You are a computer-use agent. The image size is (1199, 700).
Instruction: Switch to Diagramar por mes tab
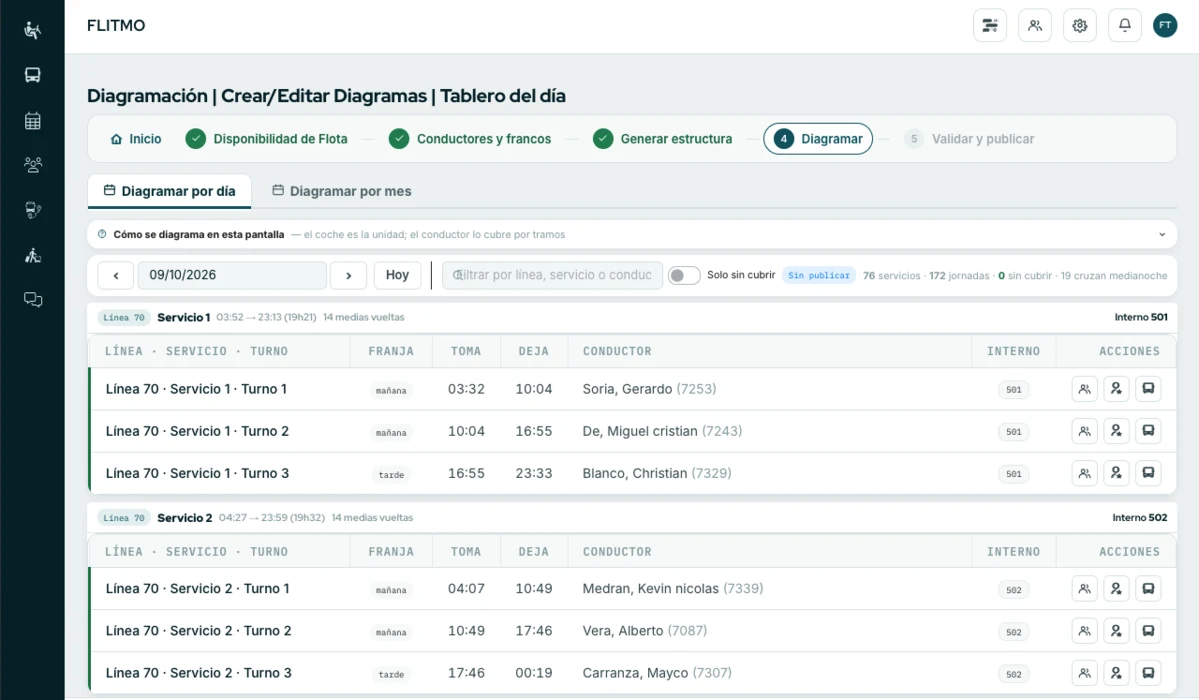point(342,191)
